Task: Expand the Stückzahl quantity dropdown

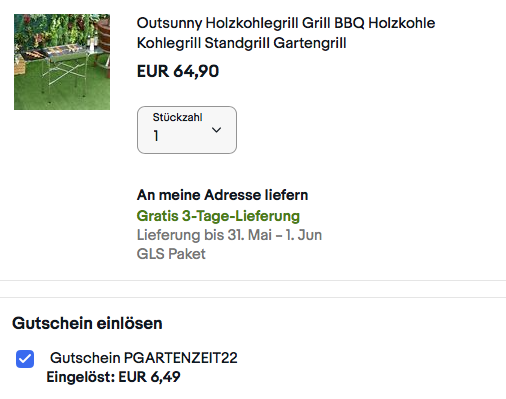Action: click(187, 130)
